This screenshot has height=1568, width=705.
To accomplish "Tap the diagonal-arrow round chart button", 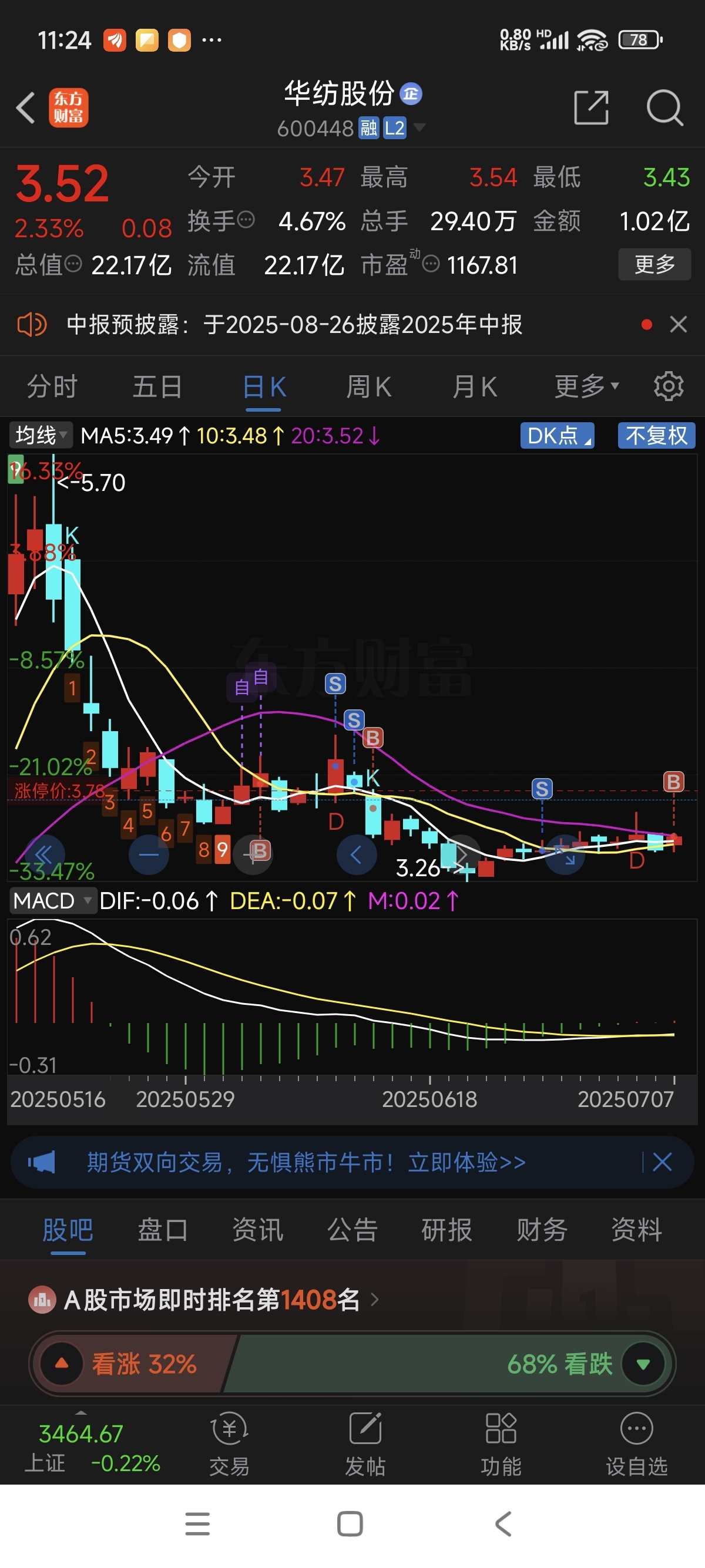I will pos(565,854).
